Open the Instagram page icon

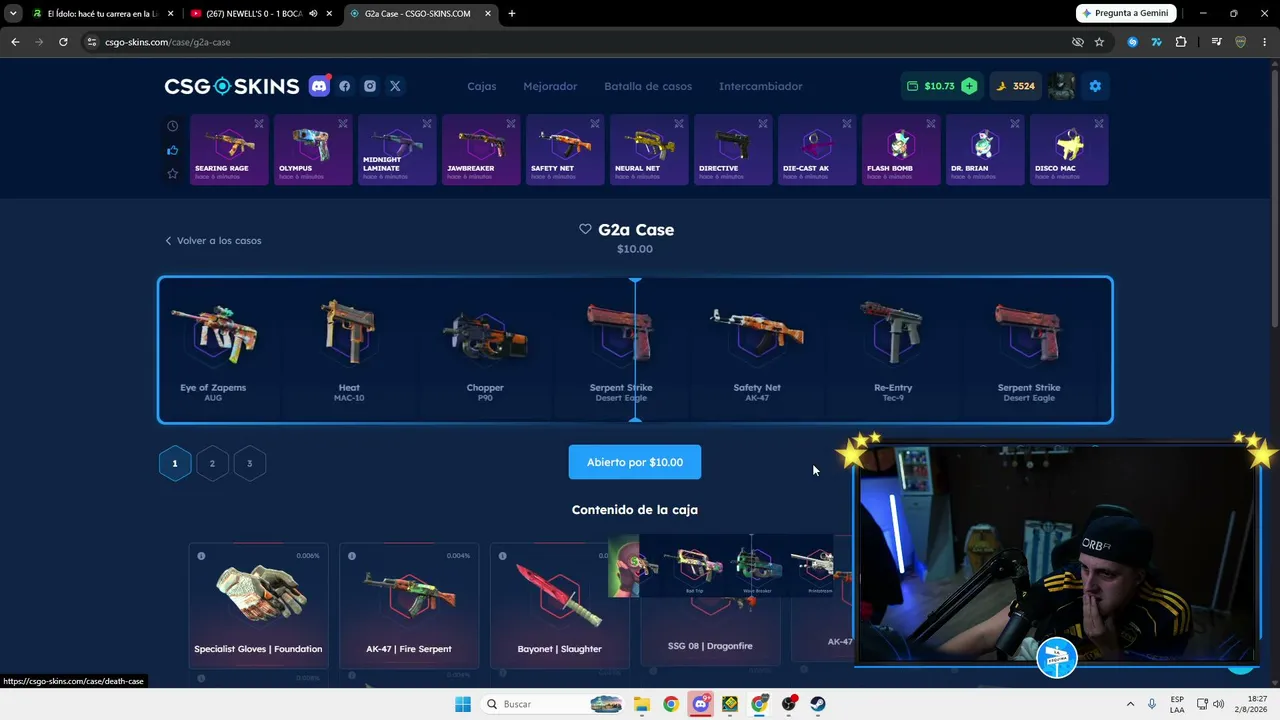point(370,86)
